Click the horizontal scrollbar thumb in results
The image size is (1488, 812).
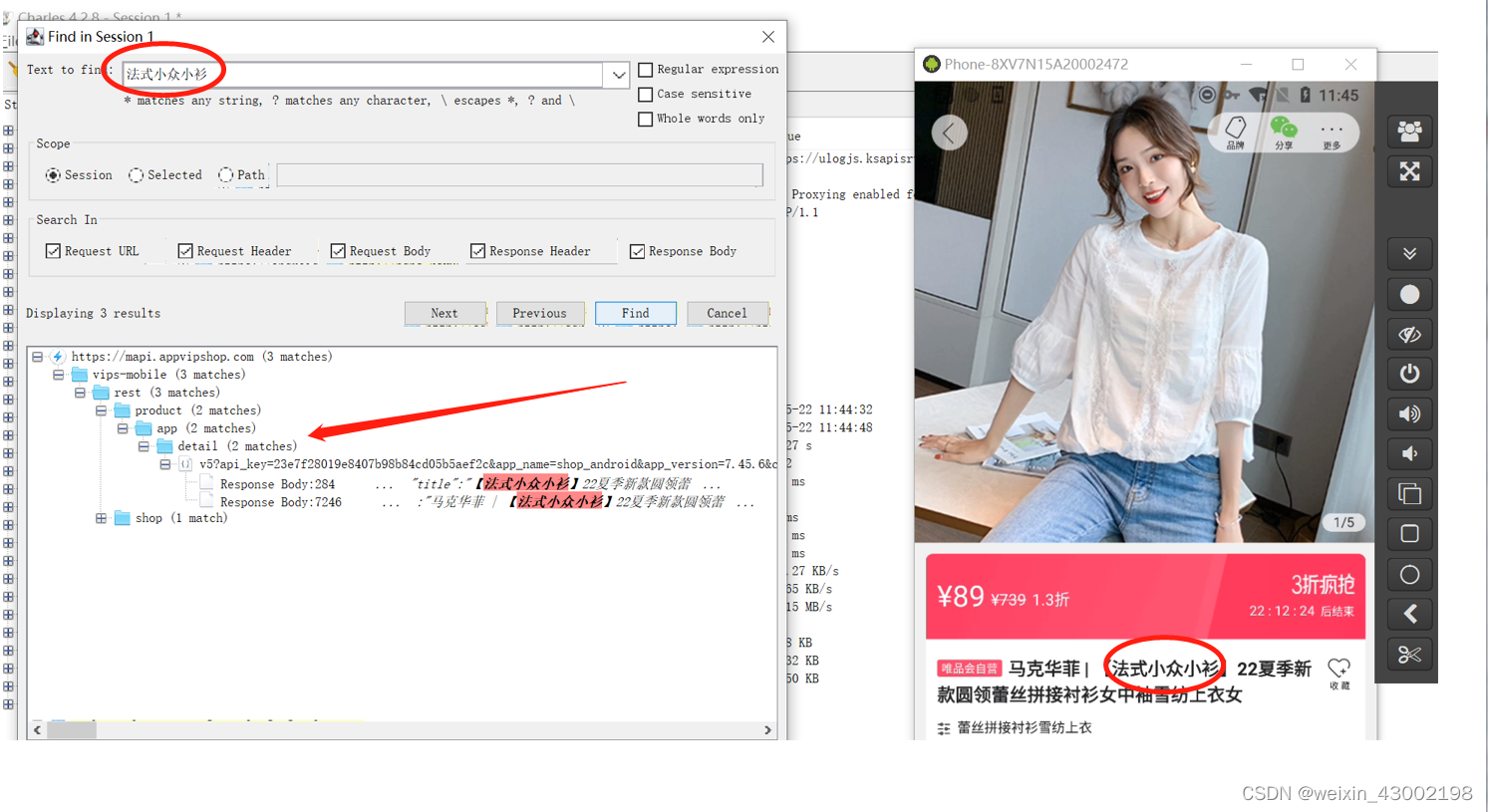coord(72,730)
